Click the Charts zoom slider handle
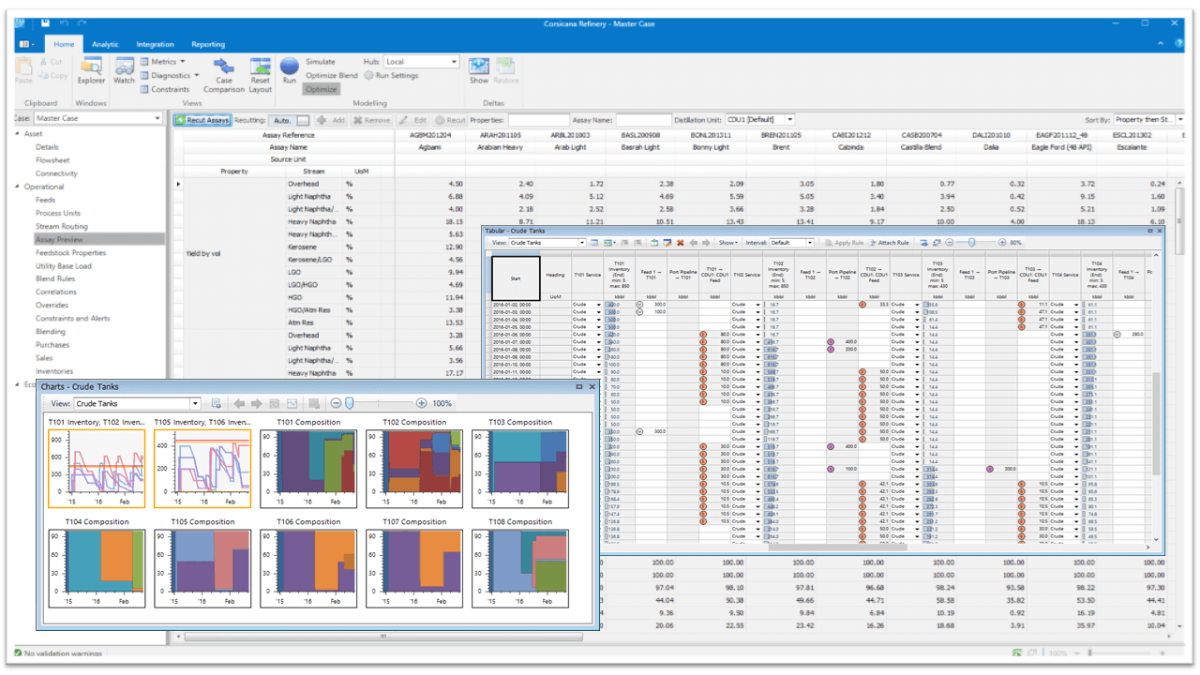 click(x=349, y=403)
